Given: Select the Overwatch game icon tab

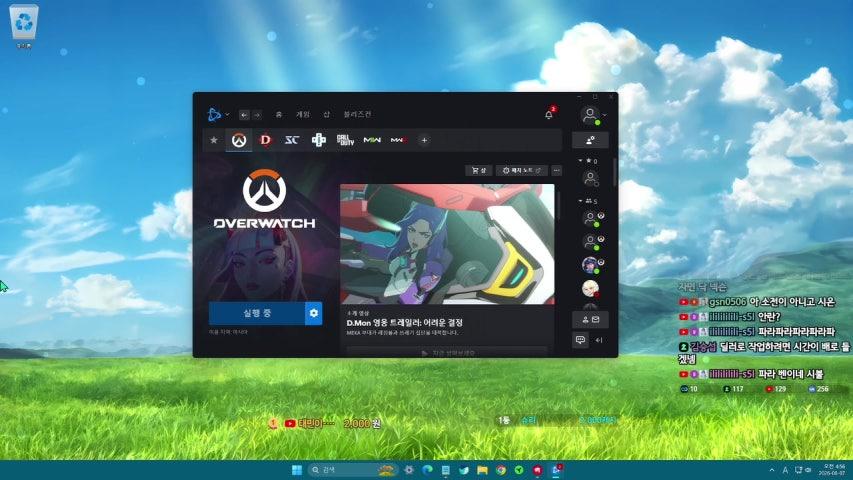Looking at the screenshot, I should (x=239, y=140).
